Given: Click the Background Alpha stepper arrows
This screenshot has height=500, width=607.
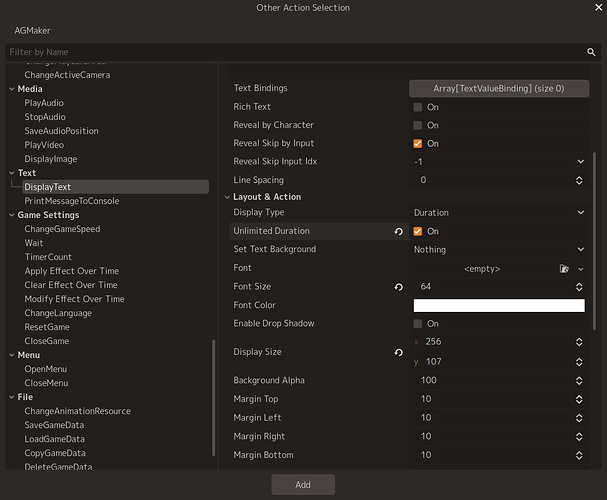Looking at the screenshot, I should pos(579,381).
